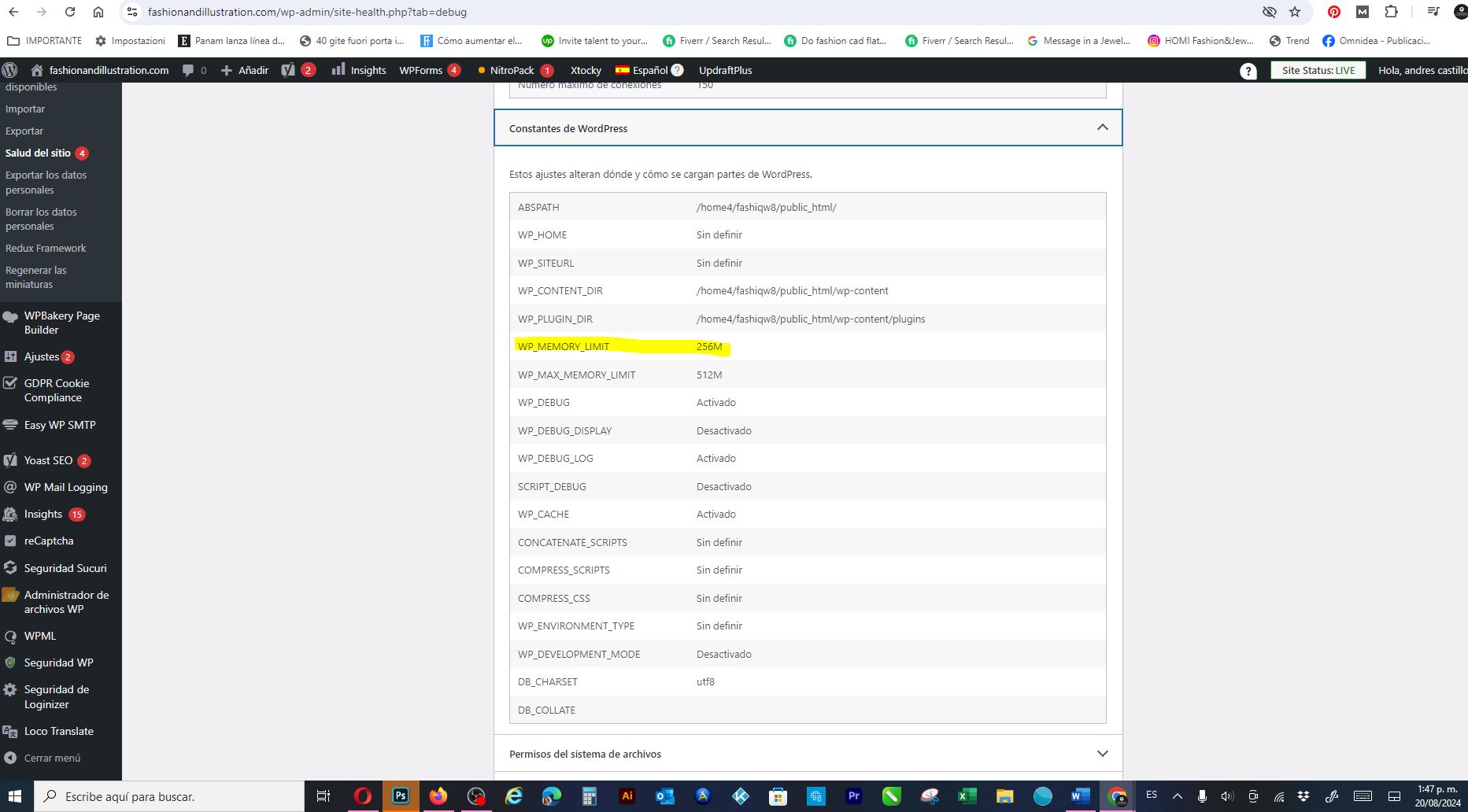Click the Windows taskbar search box
The height and width of the screenshot is (812, 1468).
168,796
